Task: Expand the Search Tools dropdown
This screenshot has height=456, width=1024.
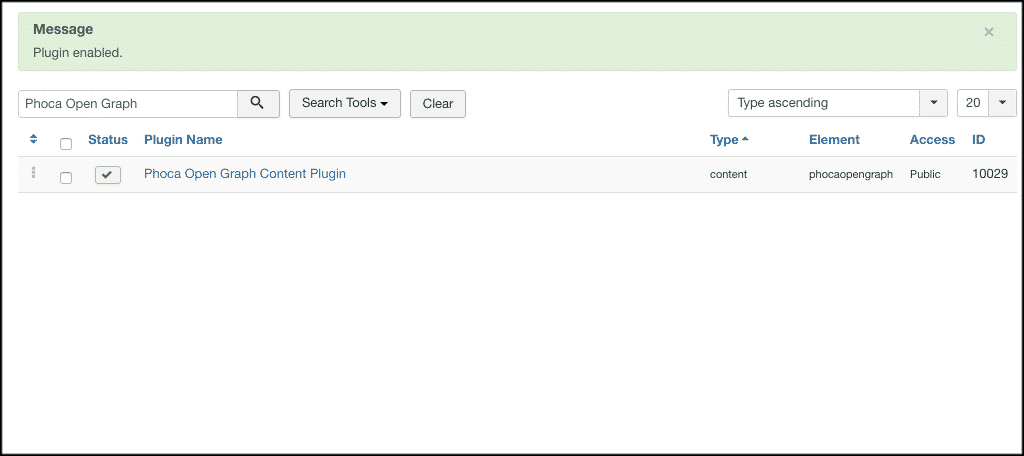Action: [344, 103]
